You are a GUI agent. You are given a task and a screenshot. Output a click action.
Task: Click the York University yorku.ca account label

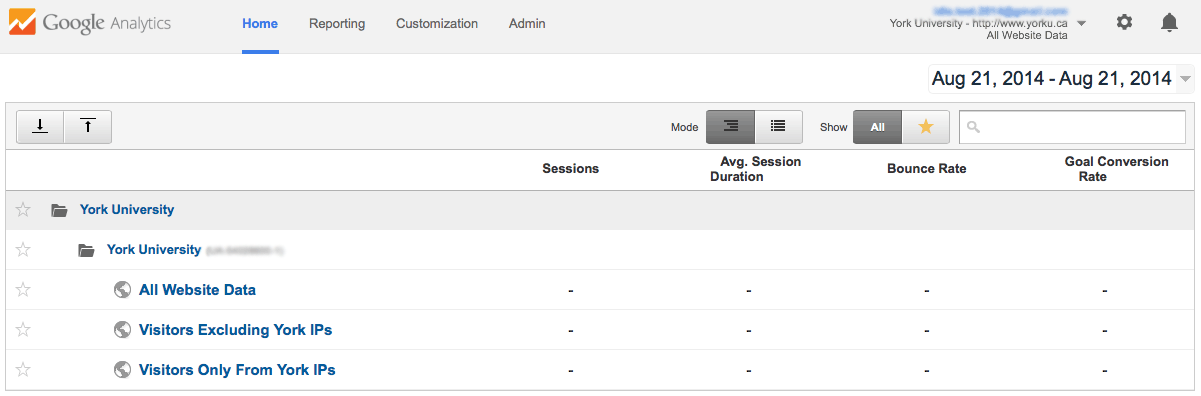[x=978, y=23]
